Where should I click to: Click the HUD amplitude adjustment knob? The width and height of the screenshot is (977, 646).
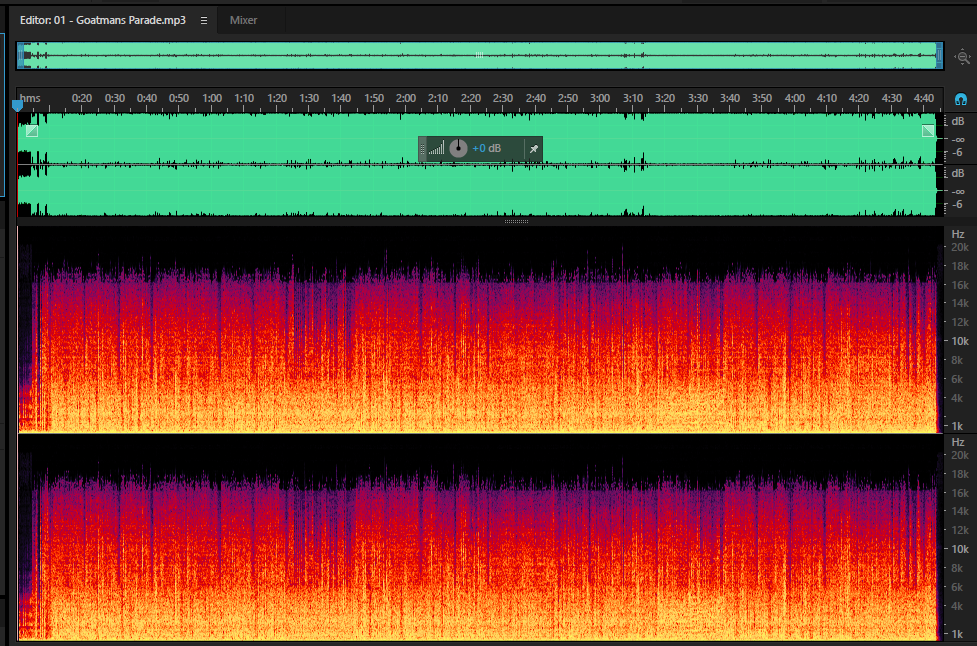coord(458,148)
